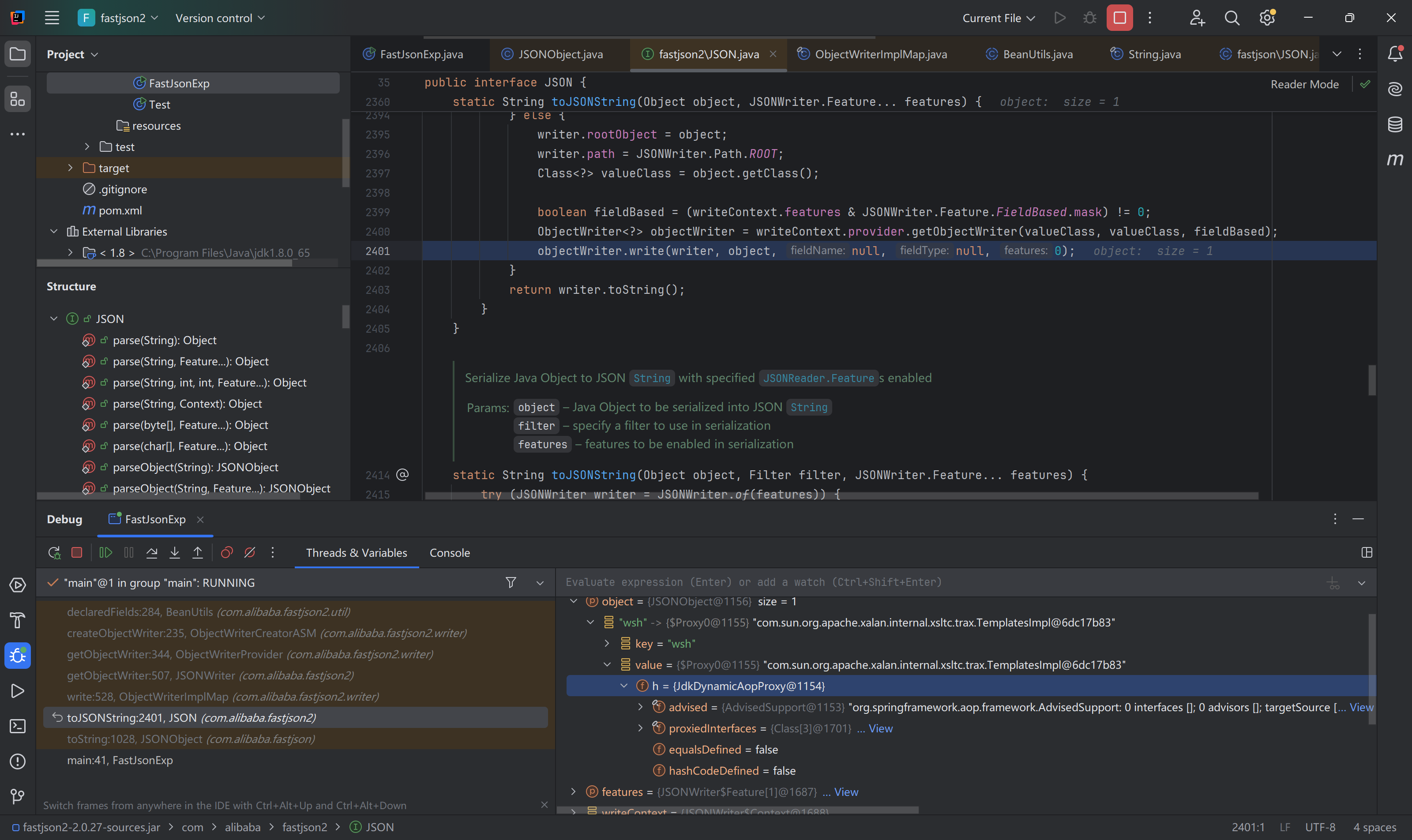Expand the features variable node
The image size is (1412, 840).
pos(574,792)
